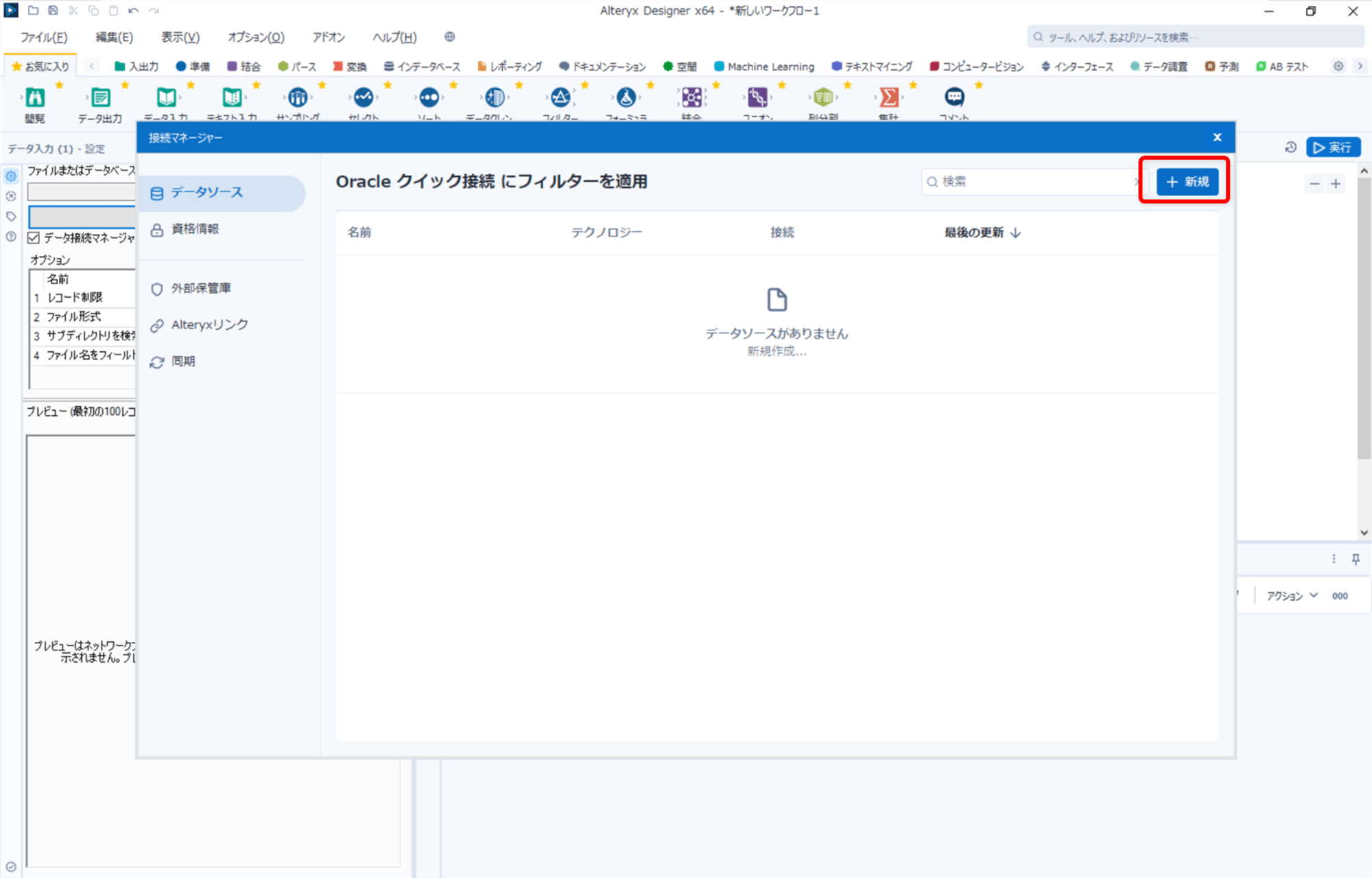Open the オプション(O) menu
The image size is (1372, 878).
point(256,37)
